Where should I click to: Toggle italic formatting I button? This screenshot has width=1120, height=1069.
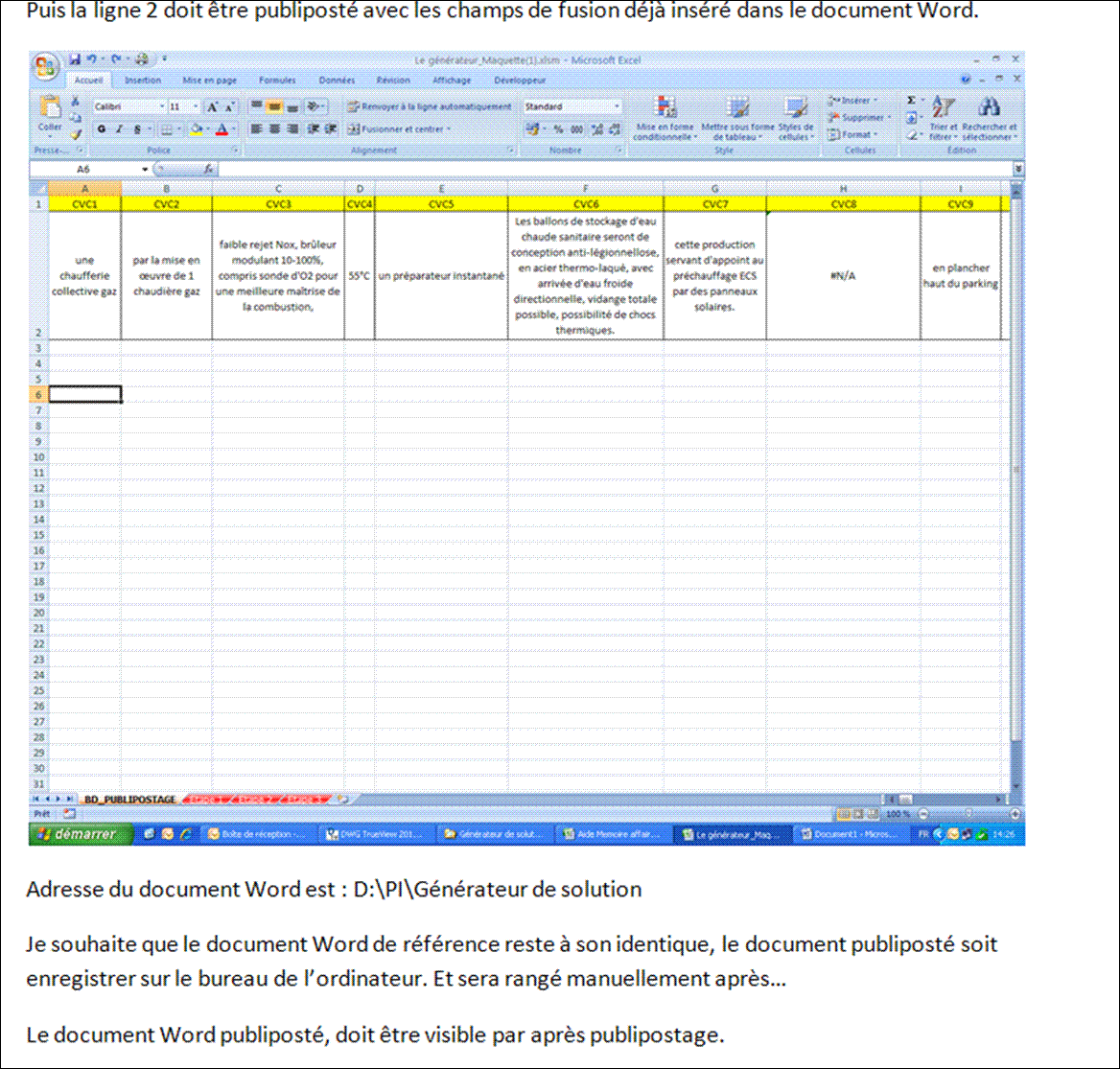coord(119,128)
